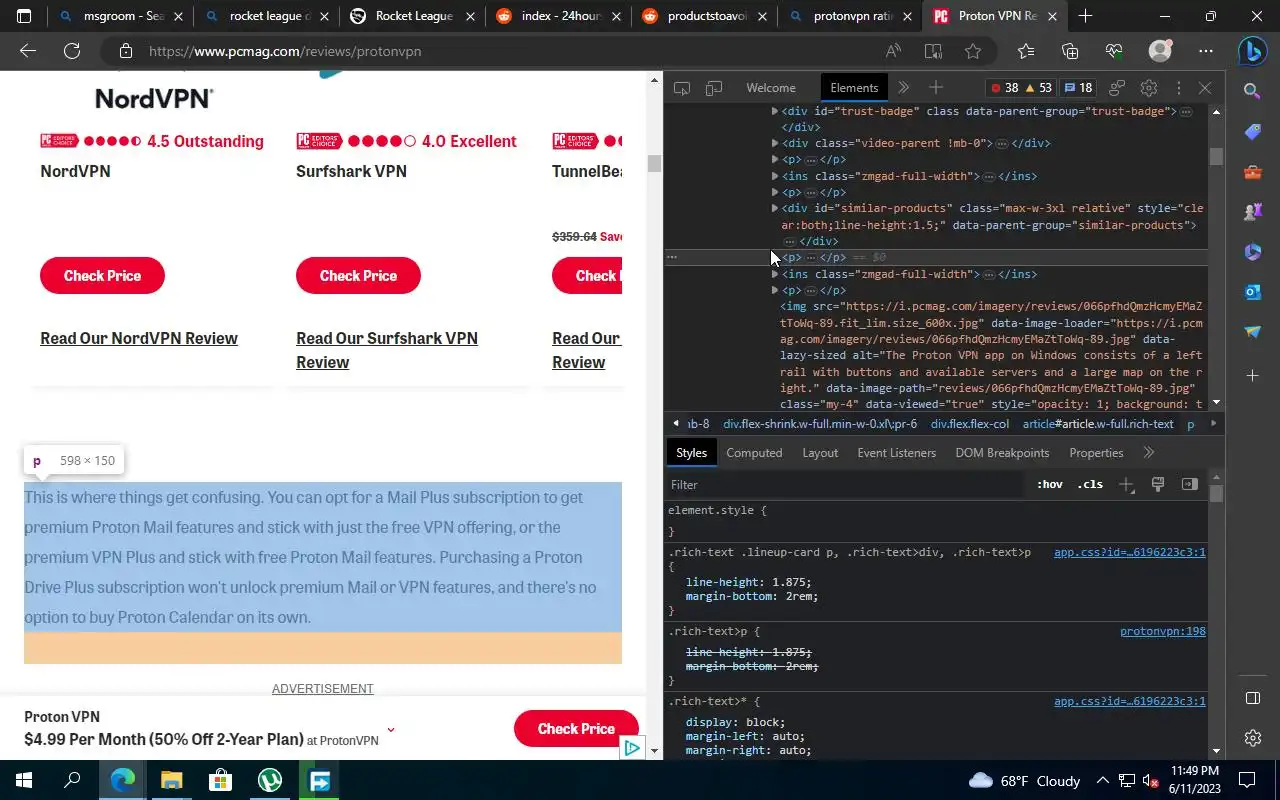Viewport: 1280px width, 800px height.
Task: Expand the video-parent div node
Action: (x=775, y=143)
